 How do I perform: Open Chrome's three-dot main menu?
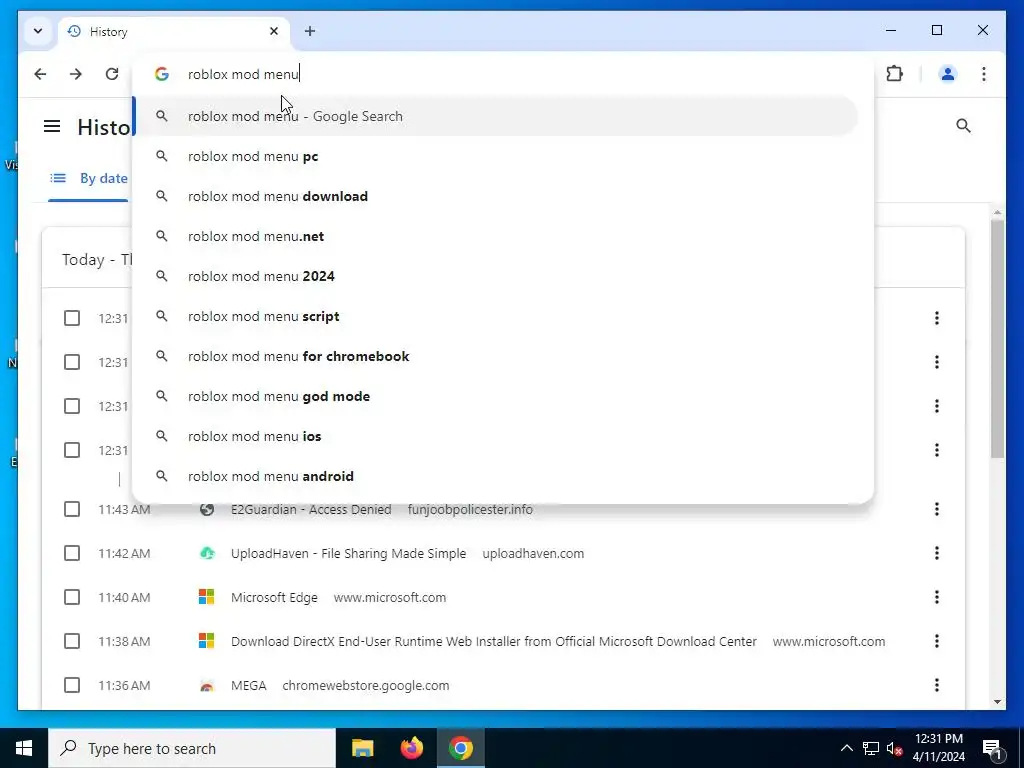click(x=984, y=74)
